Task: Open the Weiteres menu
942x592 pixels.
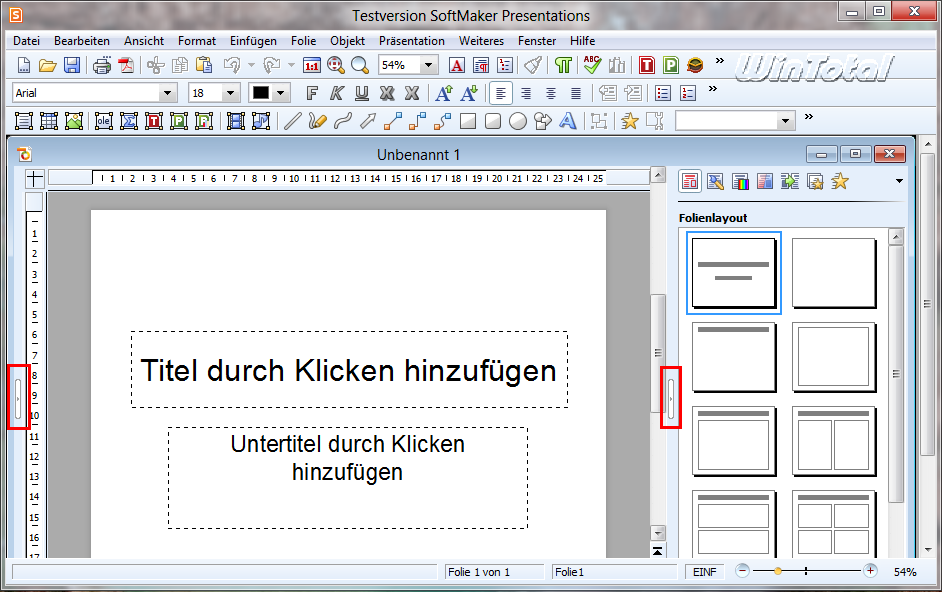Action: click(481, 41)
